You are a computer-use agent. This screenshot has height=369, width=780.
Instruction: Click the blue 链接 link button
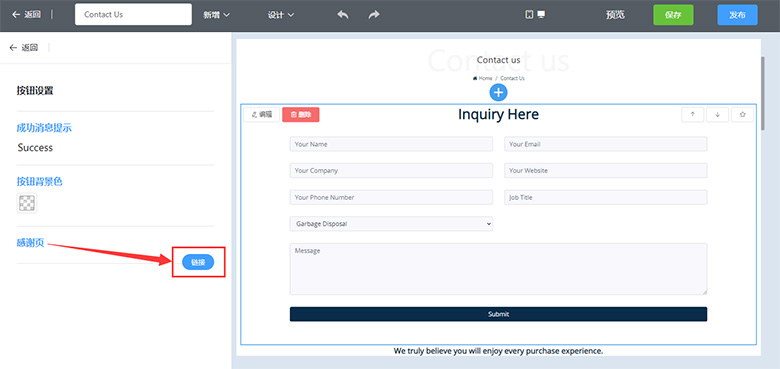pos(198,262)
